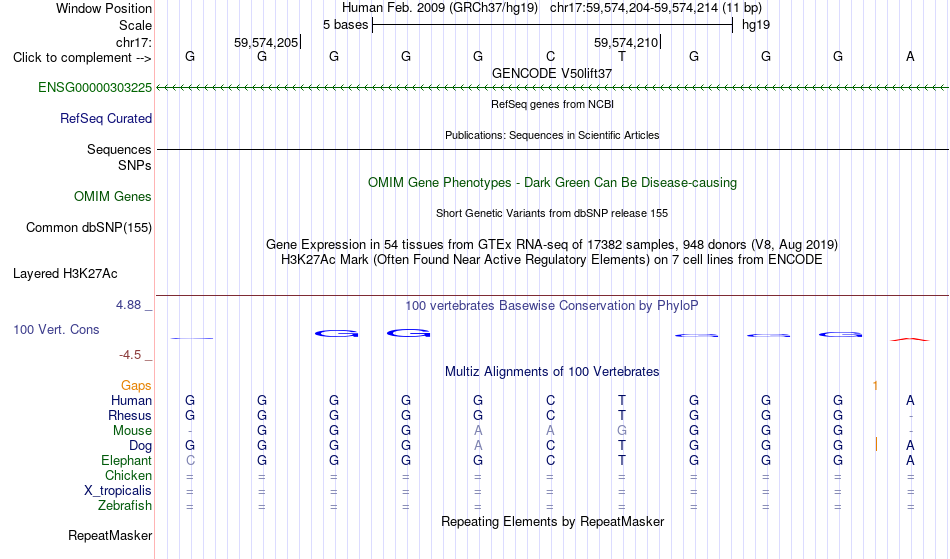The width and height of the screenshot is (950, 559).
Task: Click base A in the reference sequence row
Action: 910,56
